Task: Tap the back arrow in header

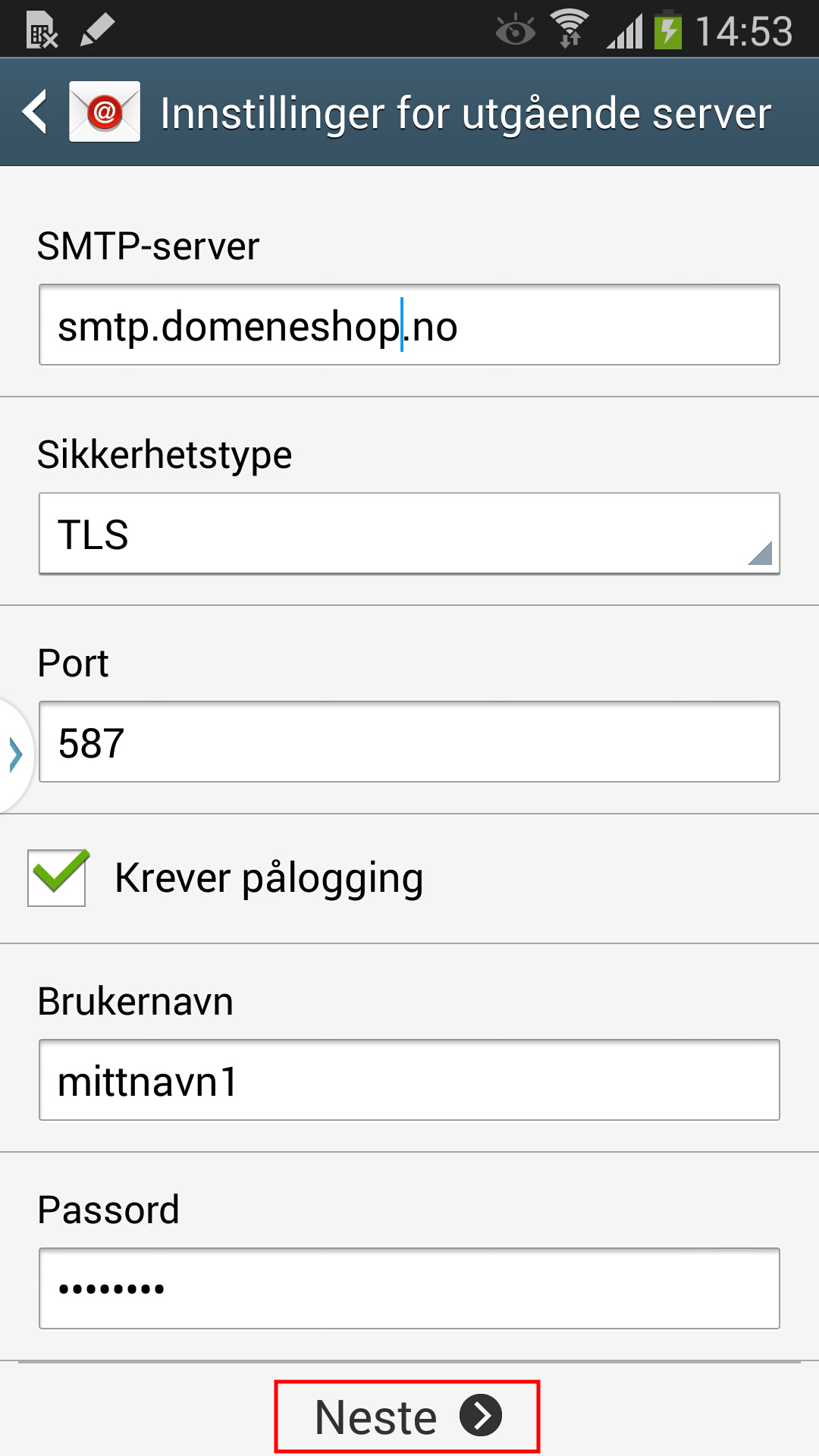Action: click(35, 111)
